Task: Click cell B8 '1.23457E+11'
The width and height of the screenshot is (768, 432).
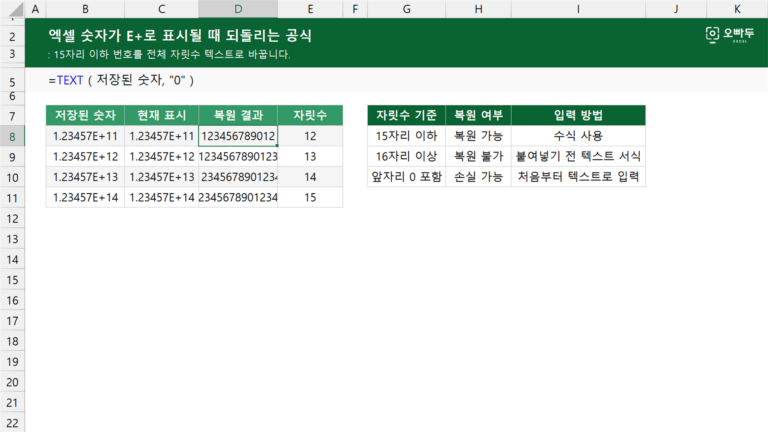Action: 85,136
